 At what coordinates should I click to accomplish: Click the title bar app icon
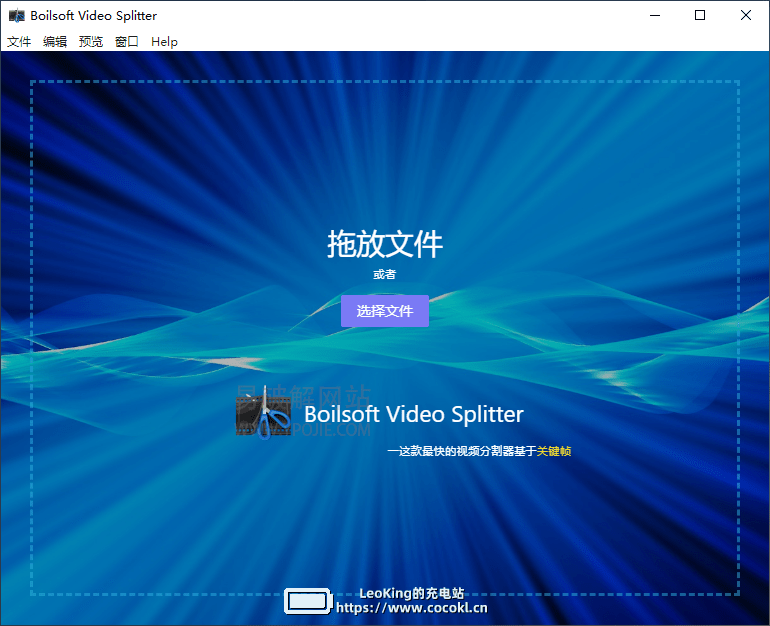coord(17,16)
